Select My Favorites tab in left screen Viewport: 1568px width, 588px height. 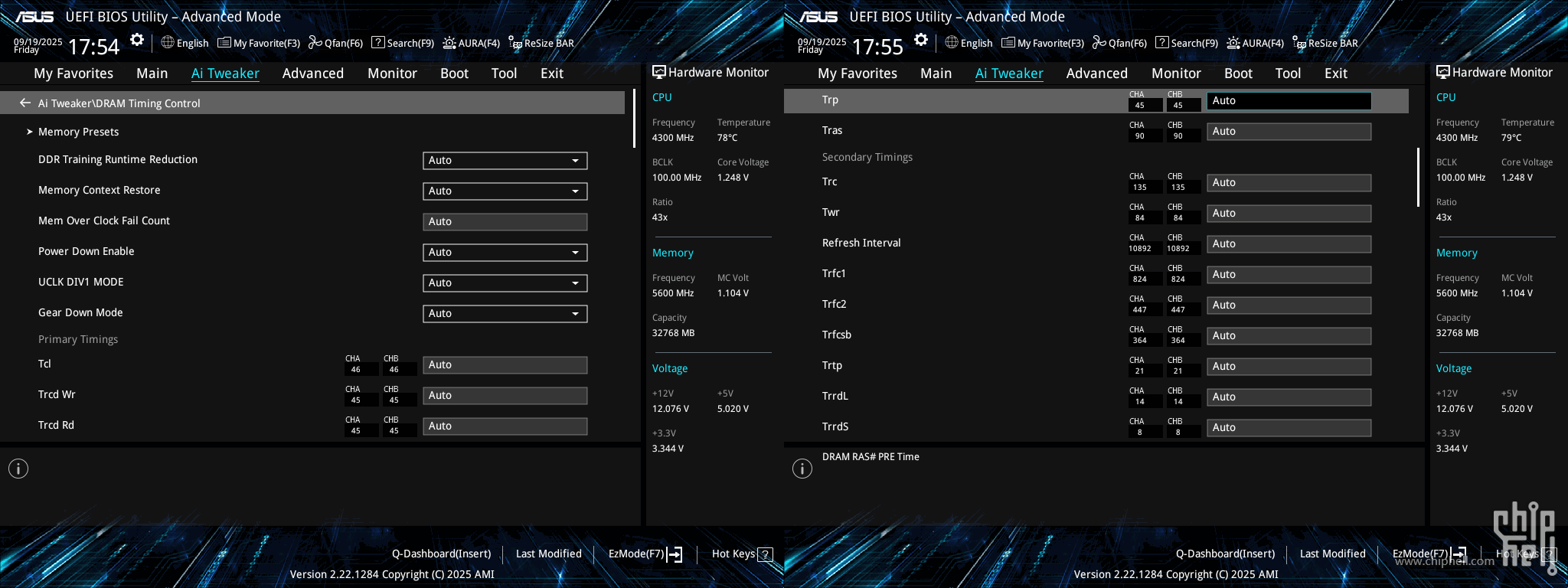click(73, 73)
